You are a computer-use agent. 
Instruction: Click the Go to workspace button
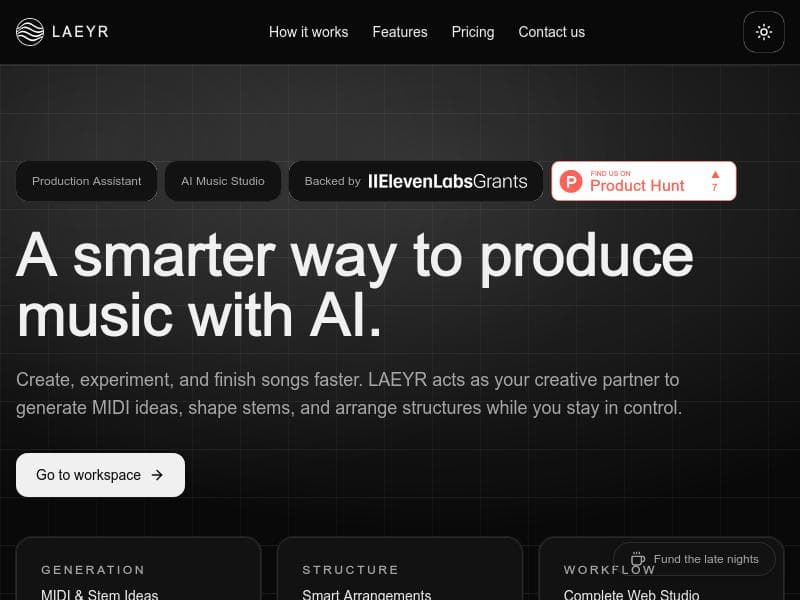[101, 475]
